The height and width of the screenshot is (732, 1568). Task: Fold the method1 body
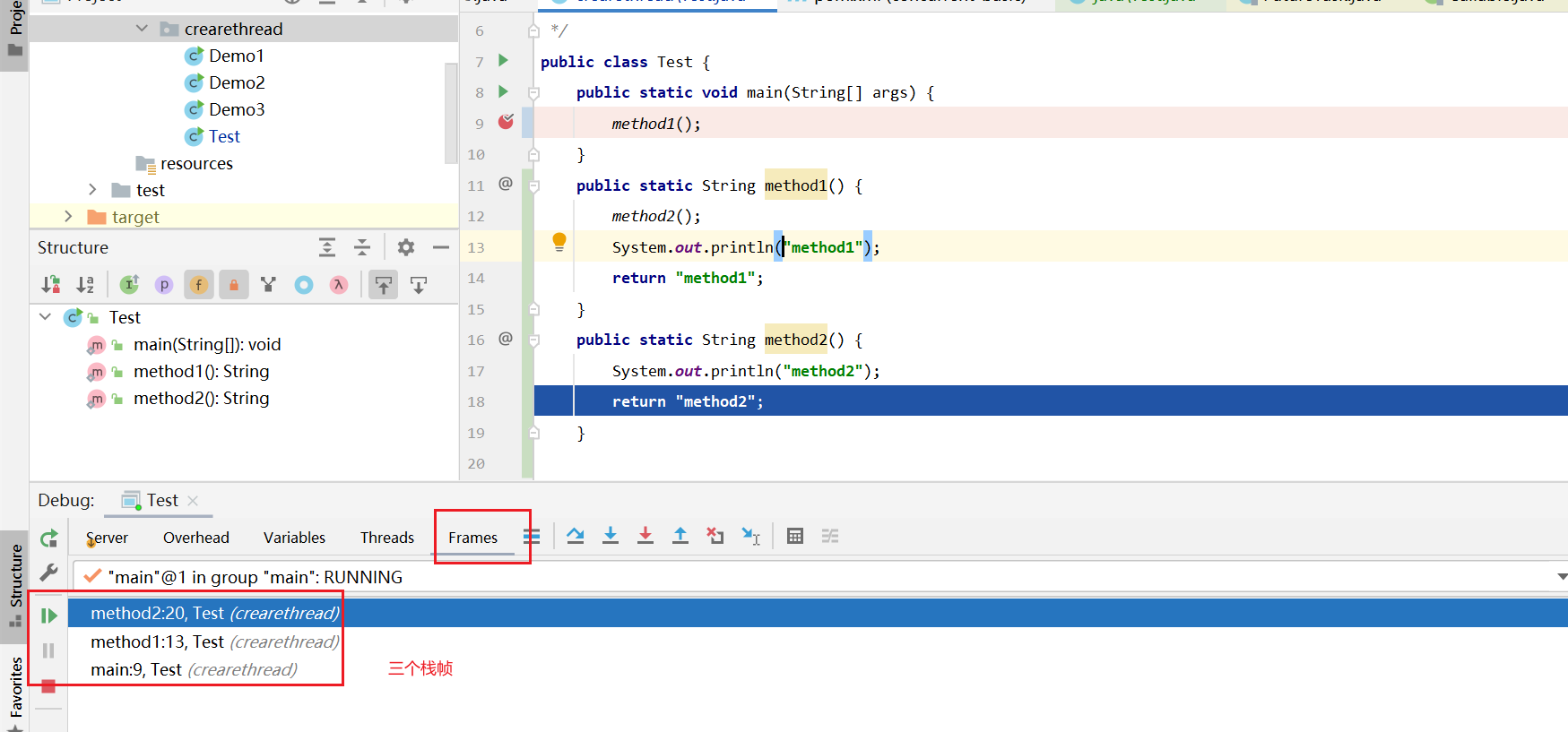[533, 186]
